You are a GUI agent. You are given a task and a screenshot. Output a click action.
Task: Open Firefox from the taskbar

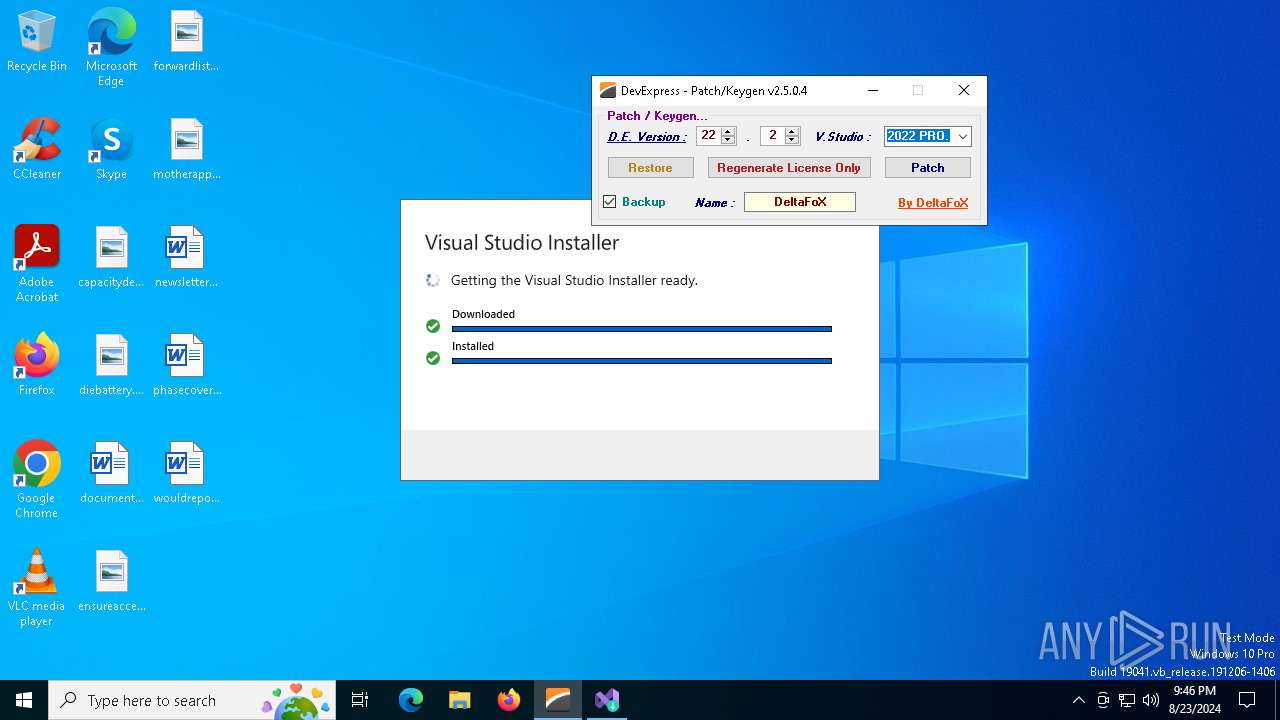pos(508,700)
